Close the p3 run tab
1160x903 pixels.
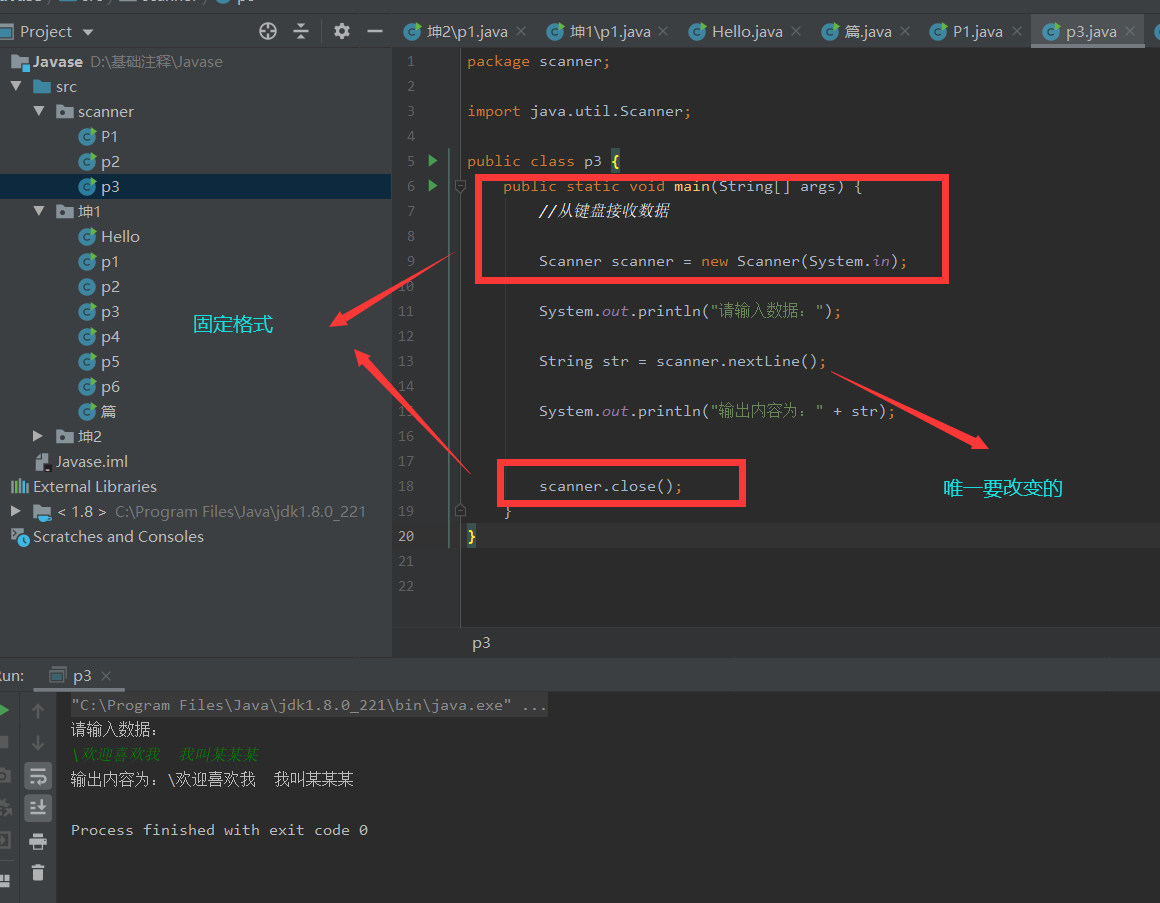(106, 676)
